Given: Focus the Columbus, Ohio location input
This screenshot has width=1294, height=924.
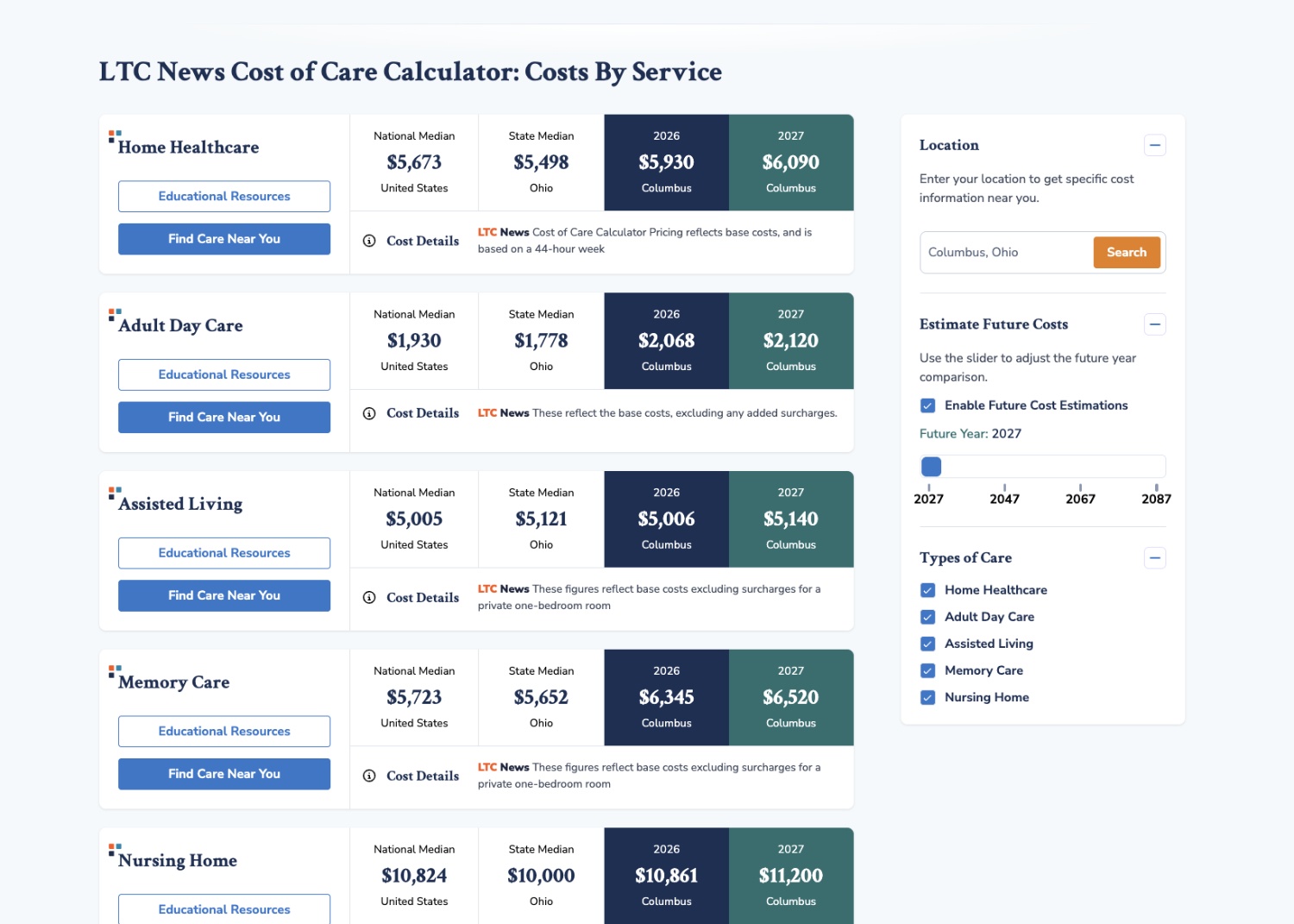Looking at the screenshot, I should tap(1007, 253).
